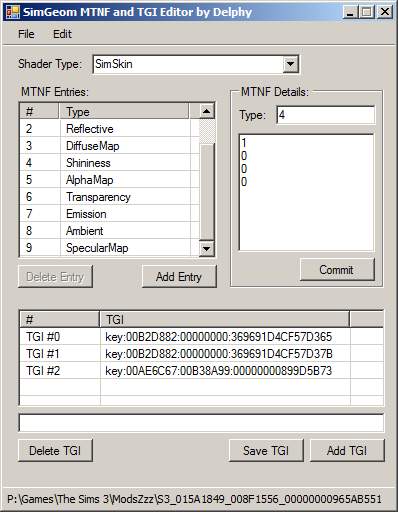Click the MTNF list scroll up arrow

[x=206, y=111]
